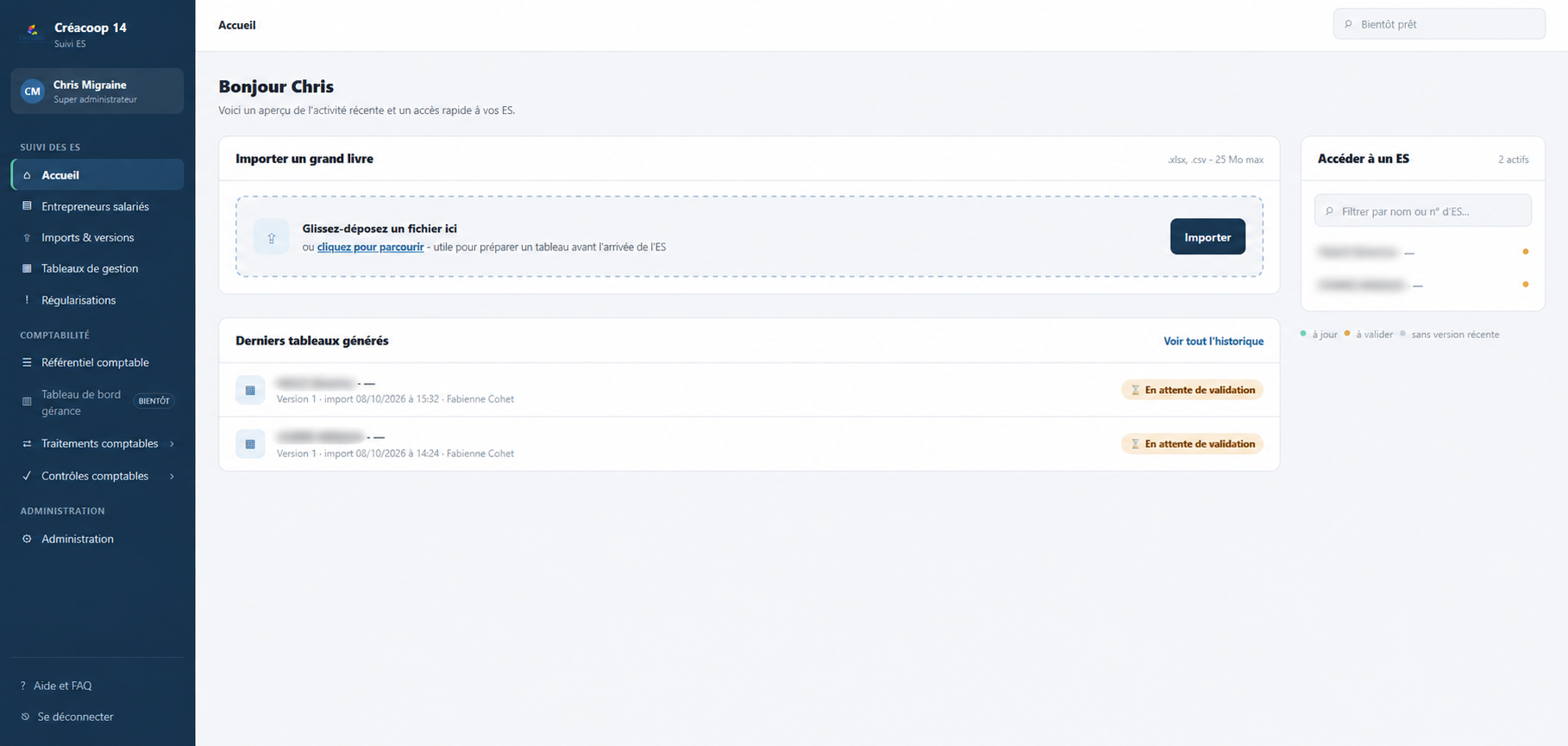Go to Entrepreneurs salariés
The height and width of the screenshot is (746, 1568).
coord(97,206)
